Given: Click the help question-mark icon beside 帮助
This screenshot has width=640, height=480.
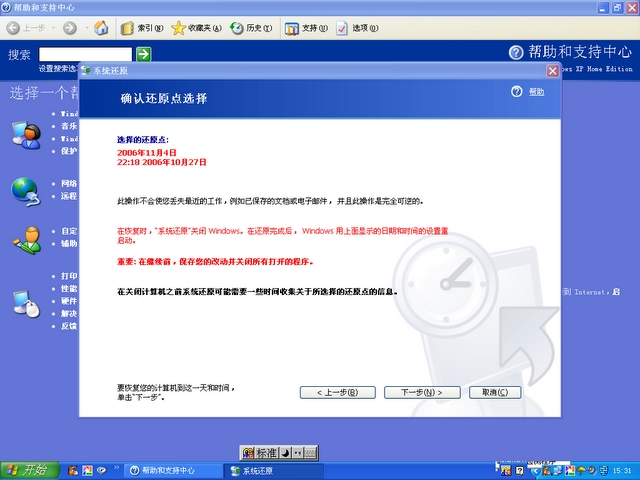Looking at the screenshot, I should click(x=516, y=91).
